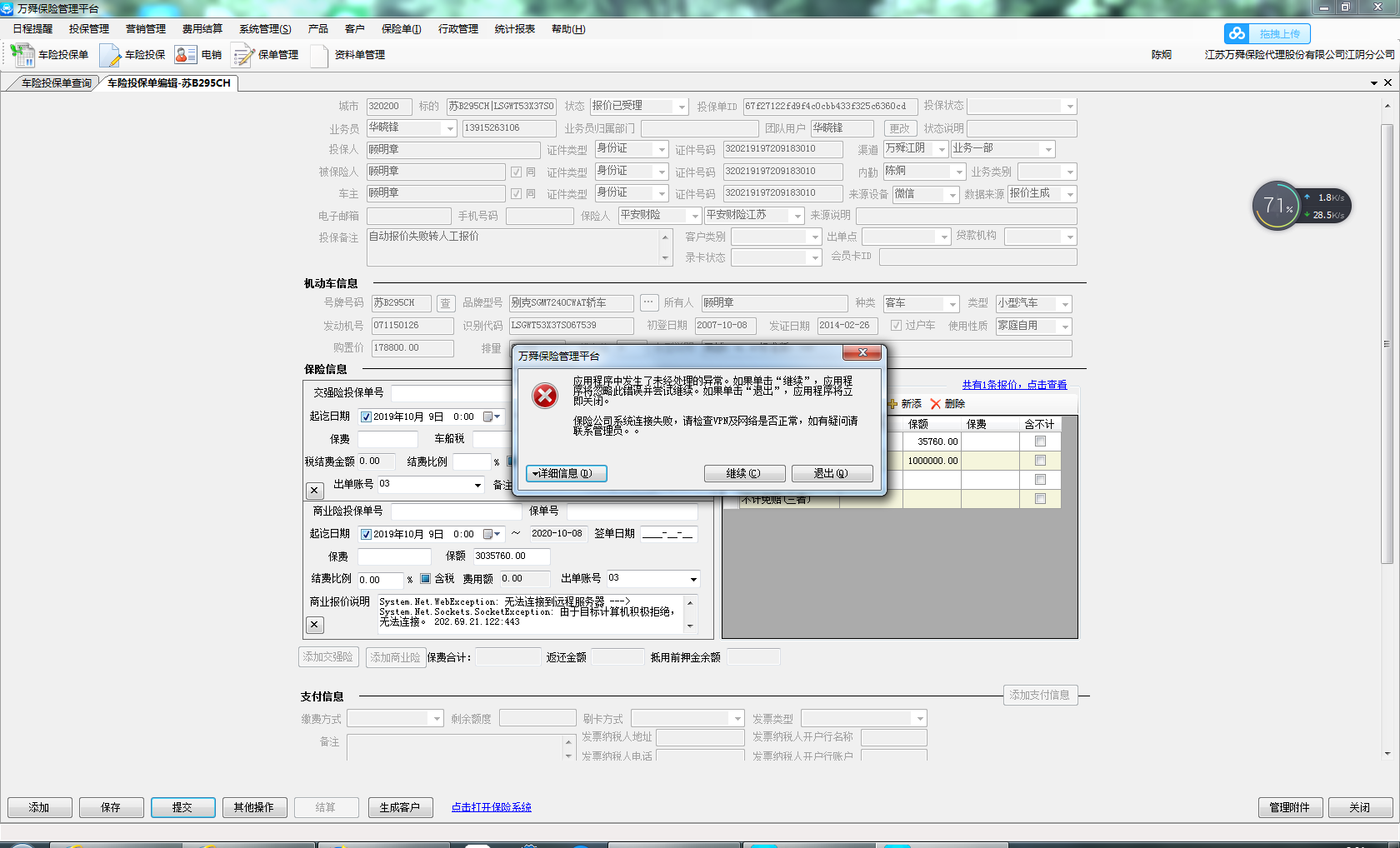Click the cloud upload 拖拽上传 icon
This screenshot has height=848, width=1400.
[1237, 33]
